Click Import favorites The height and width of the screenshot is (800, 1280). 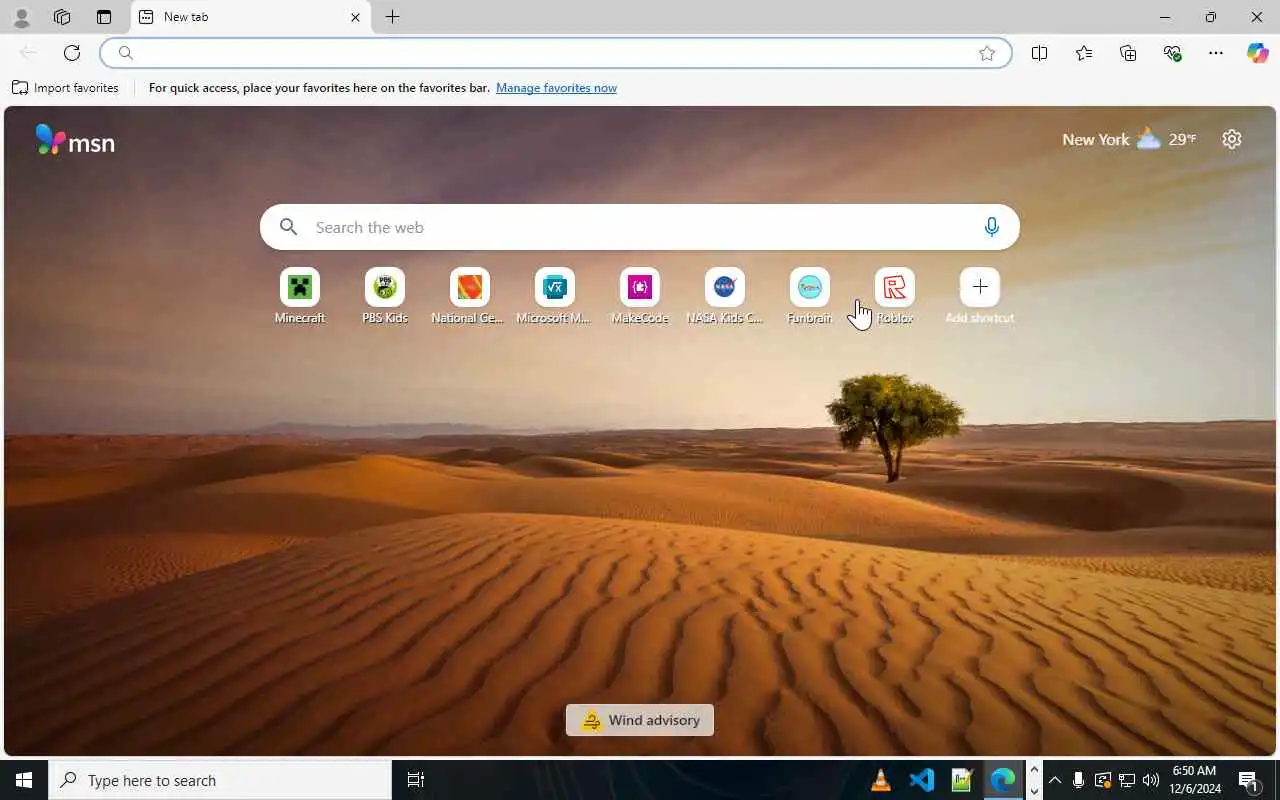(65, 88)
